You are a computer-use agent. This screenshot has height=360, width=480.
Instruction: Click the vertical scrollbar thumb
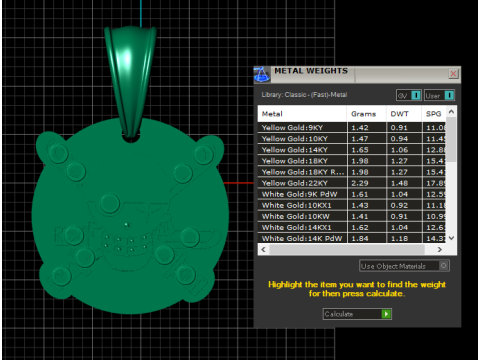[x=451, y=139]
